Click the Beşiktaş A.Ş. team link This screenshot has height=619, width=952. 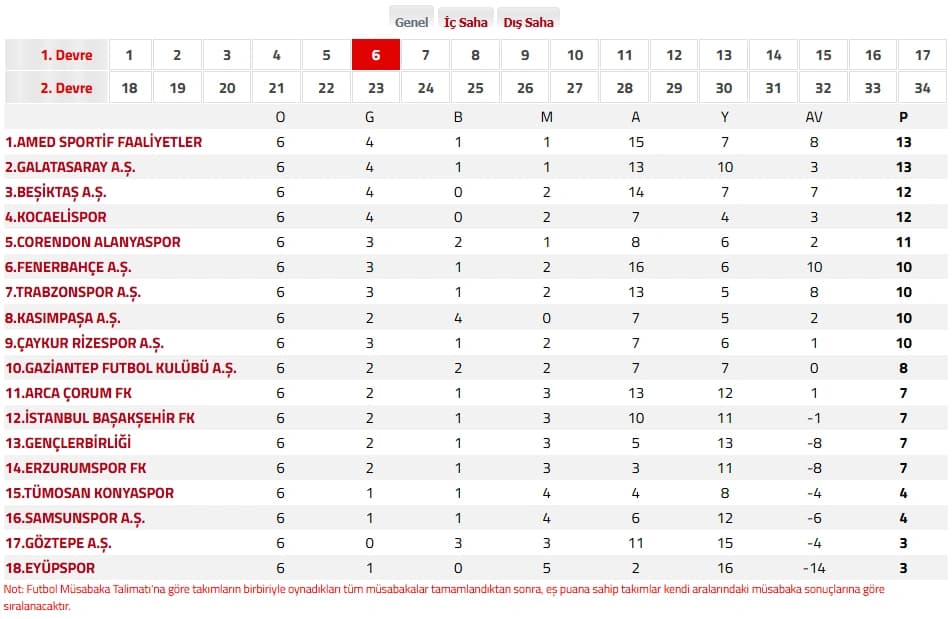pos(55,192)
